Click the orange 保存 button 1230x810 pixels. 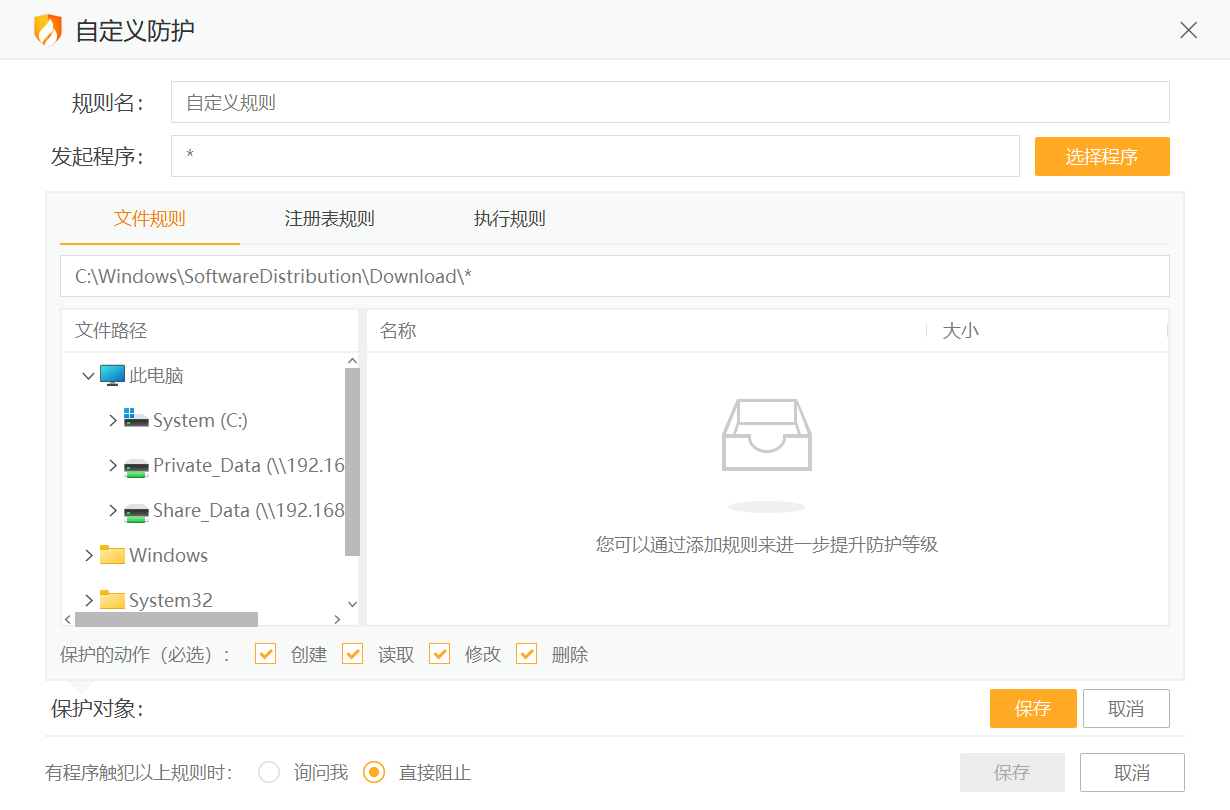point(1033,709)
